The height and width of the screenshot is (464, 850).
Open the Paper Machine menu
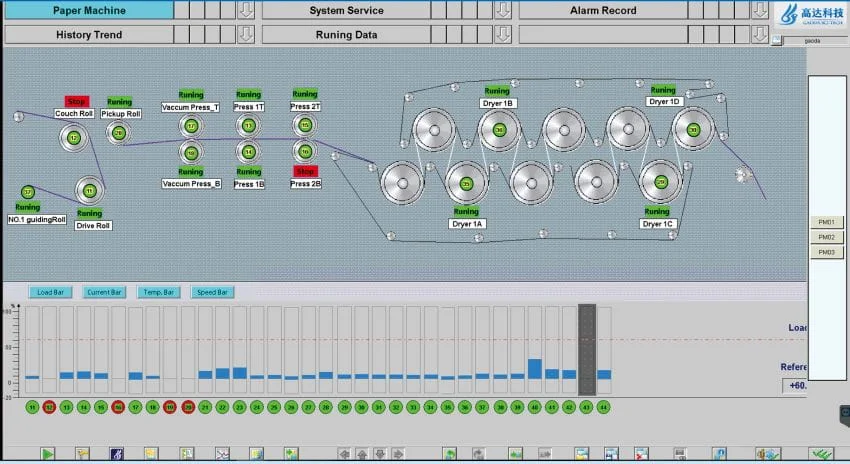pos(89,10)
